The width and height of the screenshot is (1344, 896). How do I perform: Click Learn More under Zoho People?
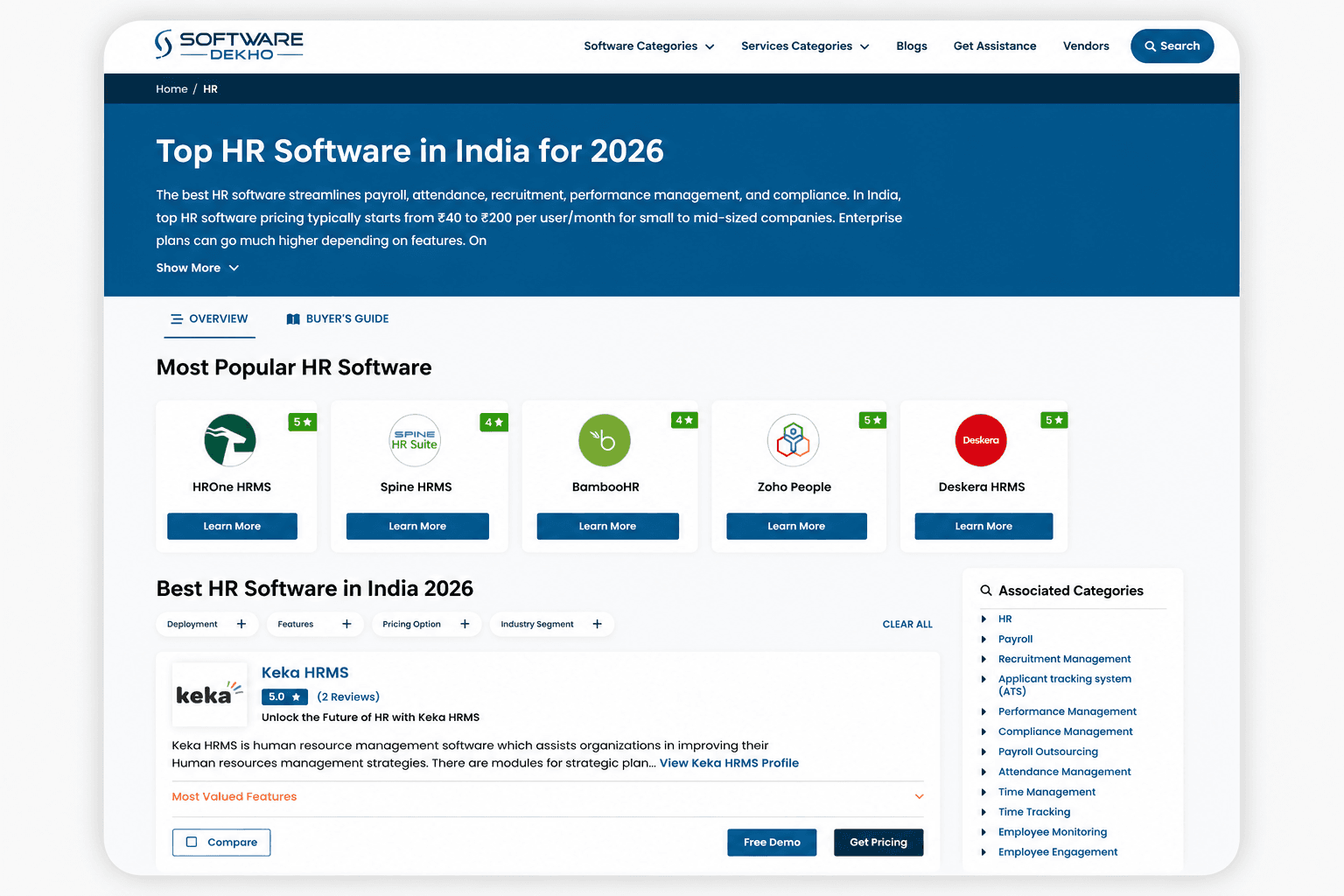[796, 526]
